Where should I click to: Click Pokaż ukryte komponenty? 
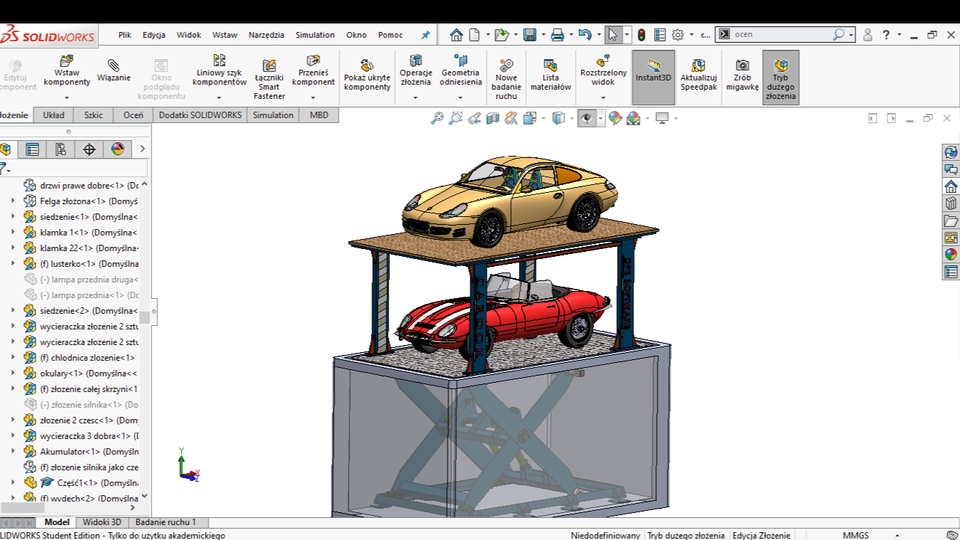[x=367, y=74]
